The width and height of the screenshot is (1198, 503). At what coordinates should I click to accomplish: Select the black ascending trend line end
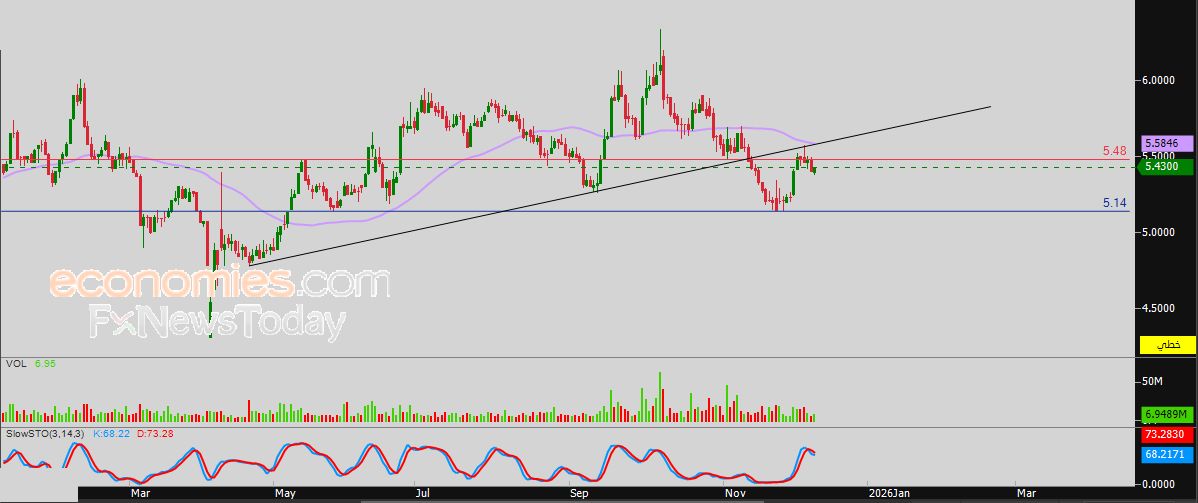tap(989, 106)
